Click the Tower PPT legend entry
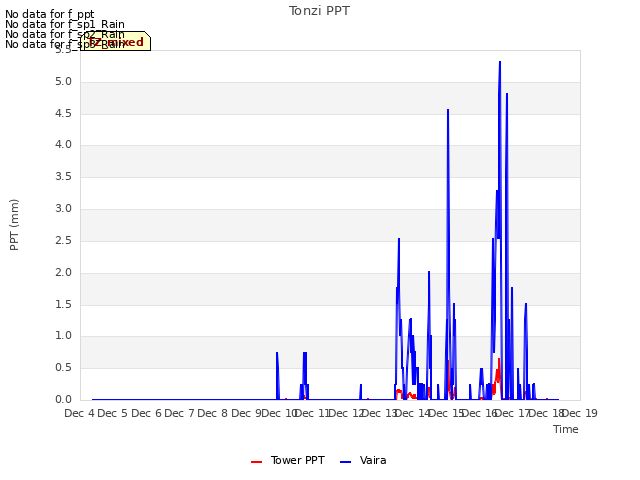Image resolution: width=640 pixels, height=480 pixels. tap(288, 460)
